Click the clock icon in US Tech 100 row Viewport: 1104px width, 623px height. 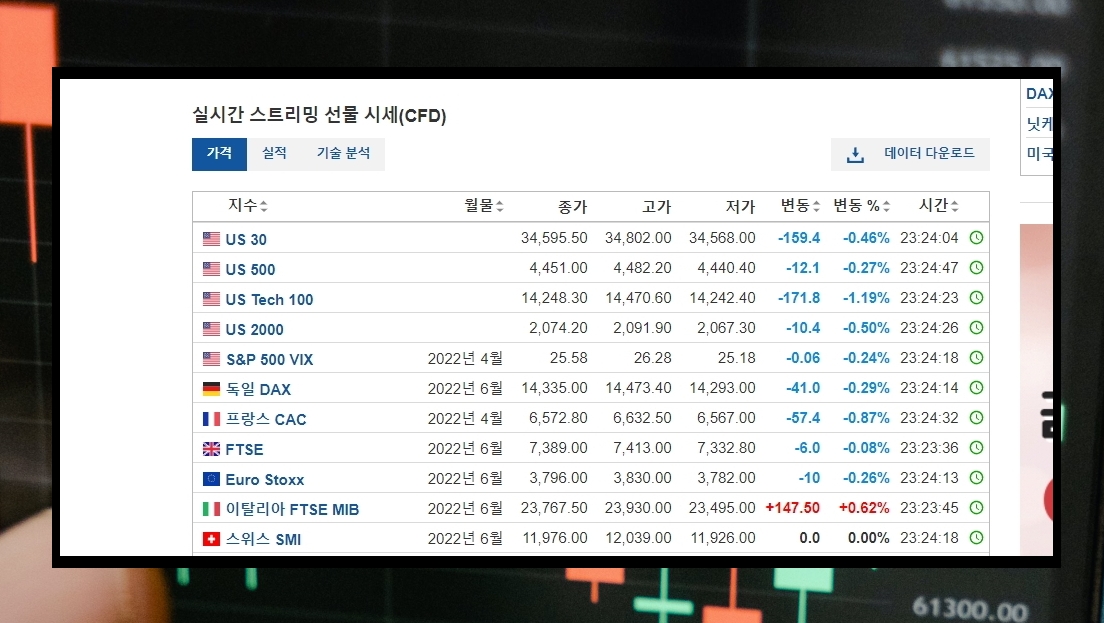click(x=976, y=298)
